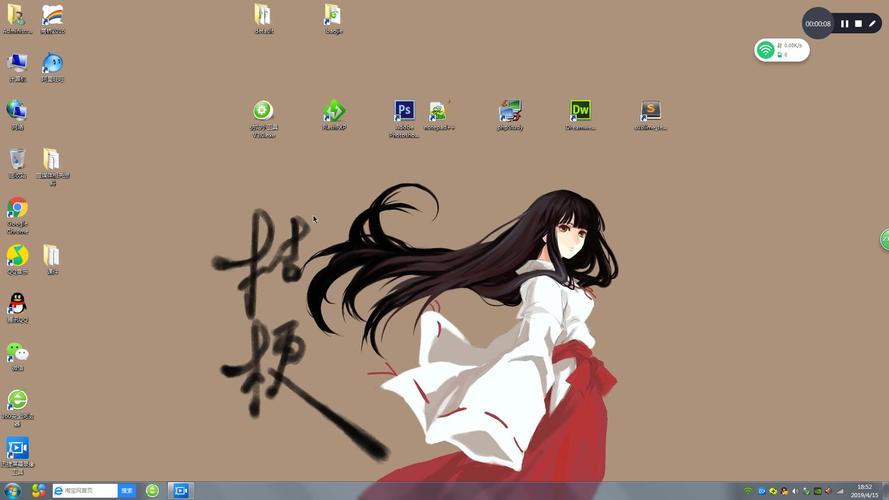889x500 pixels.
Task: Launch the green gear tools shortcut
Action: pos(263,118)
